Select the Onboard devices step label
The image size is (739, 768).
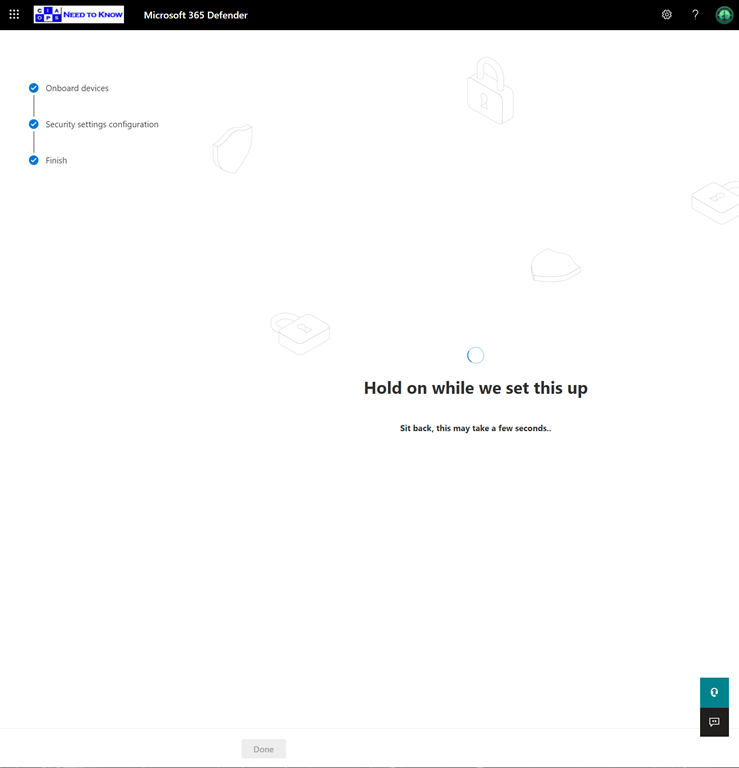click(77, 88)
